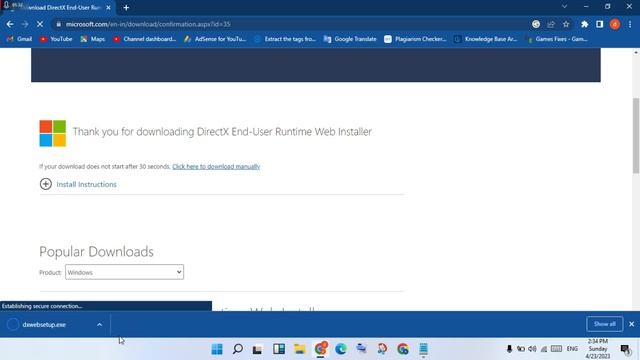Click Show all downloads button

click(x=604, y=324)
